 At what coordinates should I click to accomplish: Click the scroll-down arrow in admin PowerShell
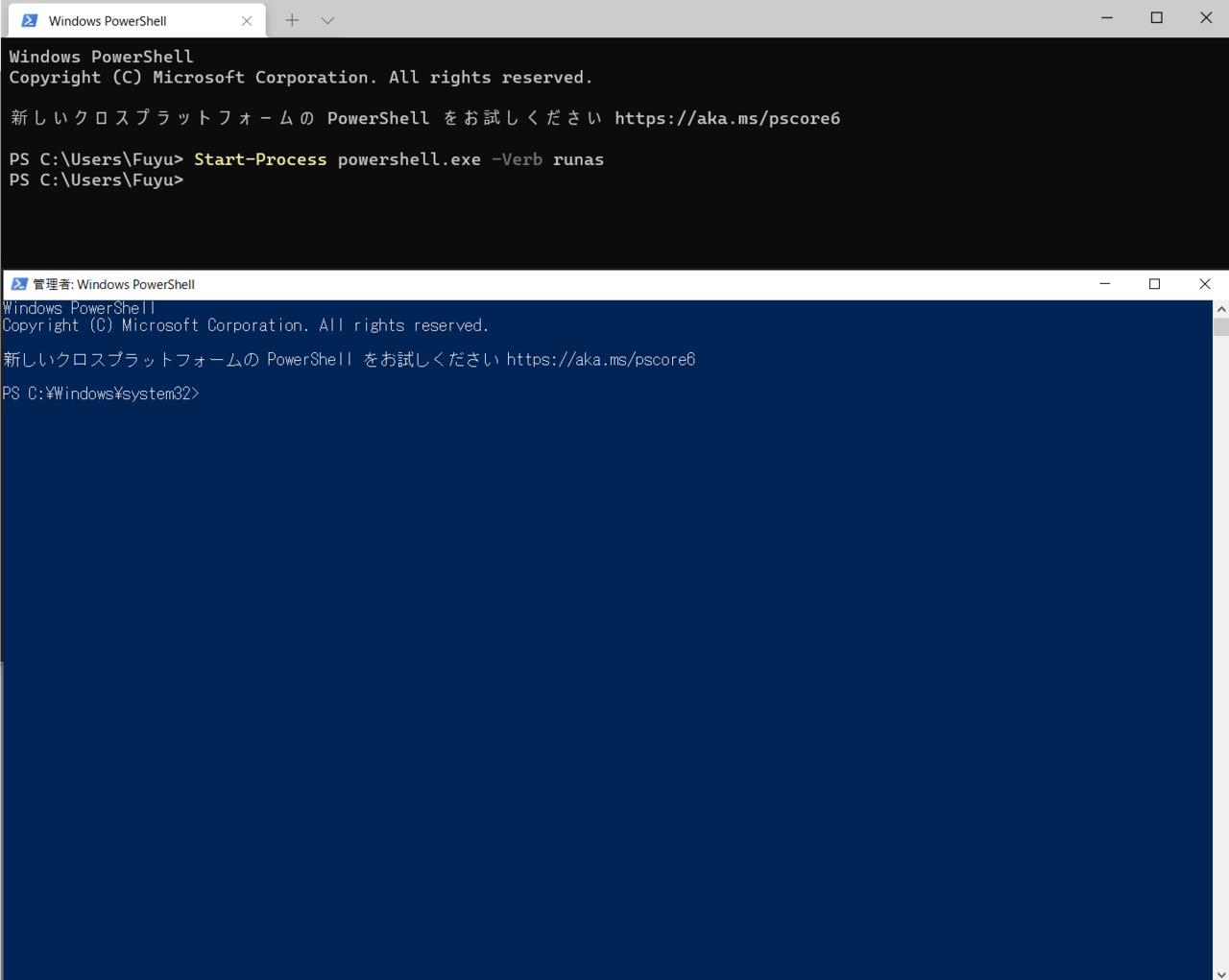(x=1221, y=972)
